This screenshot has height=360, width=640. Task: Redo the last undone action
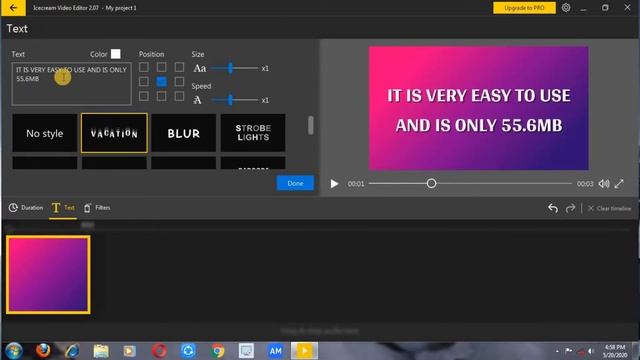pyautogui.click(x=570, y=208)
